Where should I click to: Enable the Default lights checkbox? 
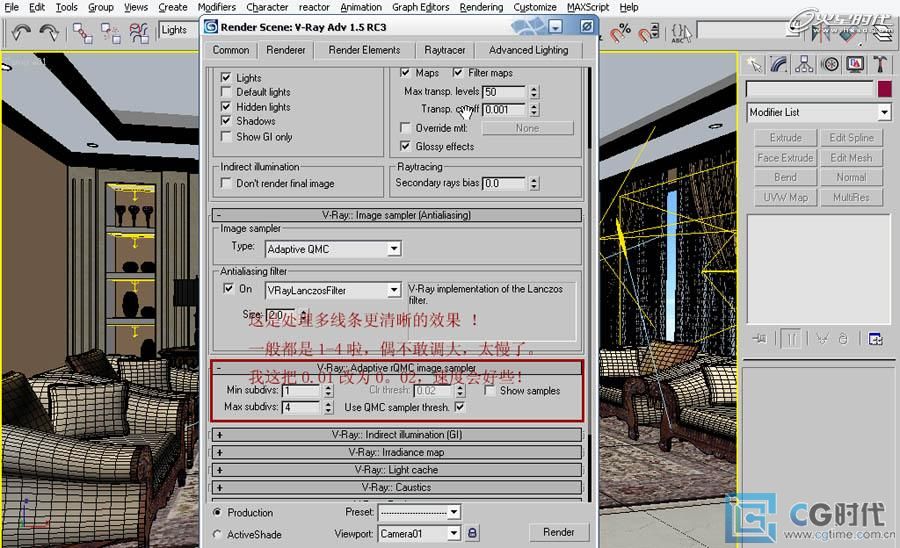(226, 92)
